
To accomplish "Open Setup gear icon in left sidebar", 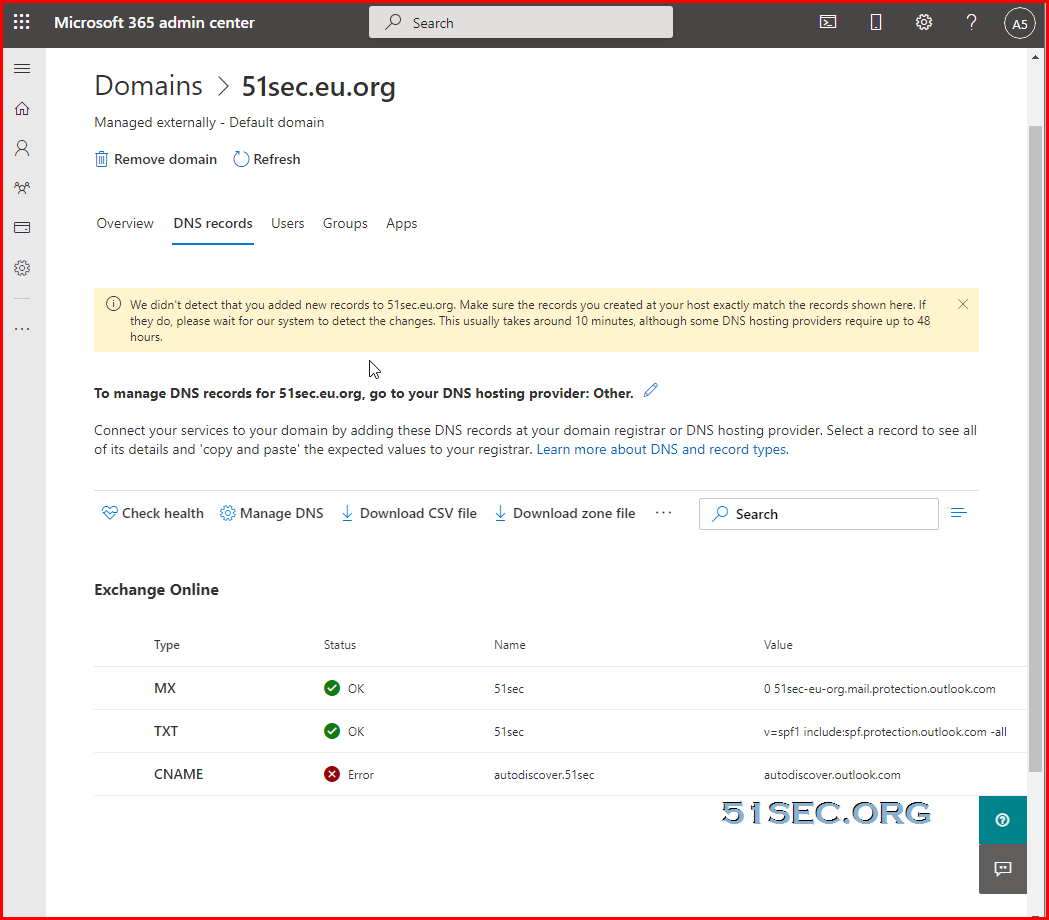I will pyautogui.click(x=22, y=268).
